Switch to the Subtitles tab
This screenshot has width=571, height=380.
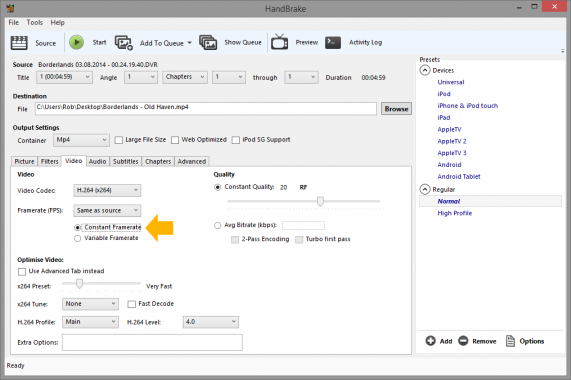(x=126, y=161)
